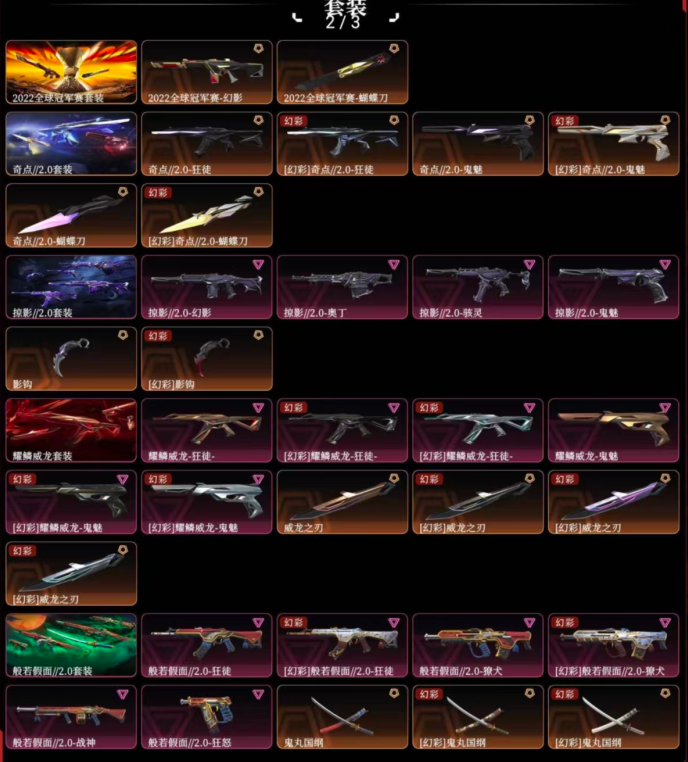The width and height of the screenshot is (688, 762).
Task: Select the 般若假面//2.0-战神 weapon skin
Action: [71, 717]
